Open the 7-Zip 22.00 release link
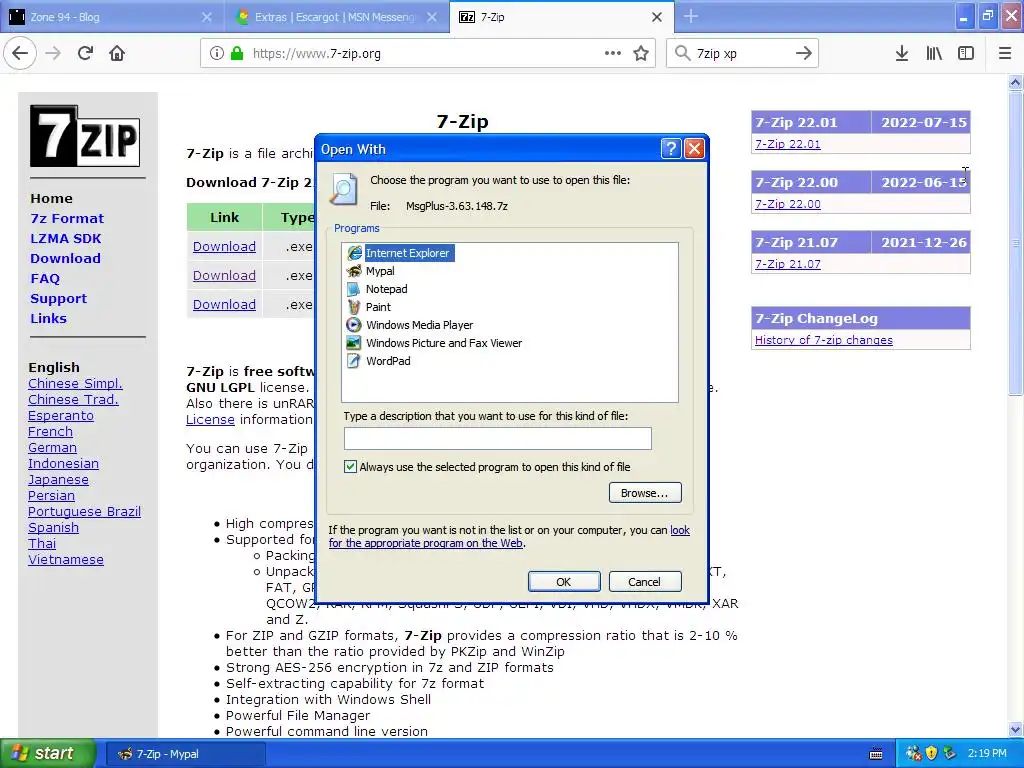Viewport: 1024px width, 768px height. point(788,204)
